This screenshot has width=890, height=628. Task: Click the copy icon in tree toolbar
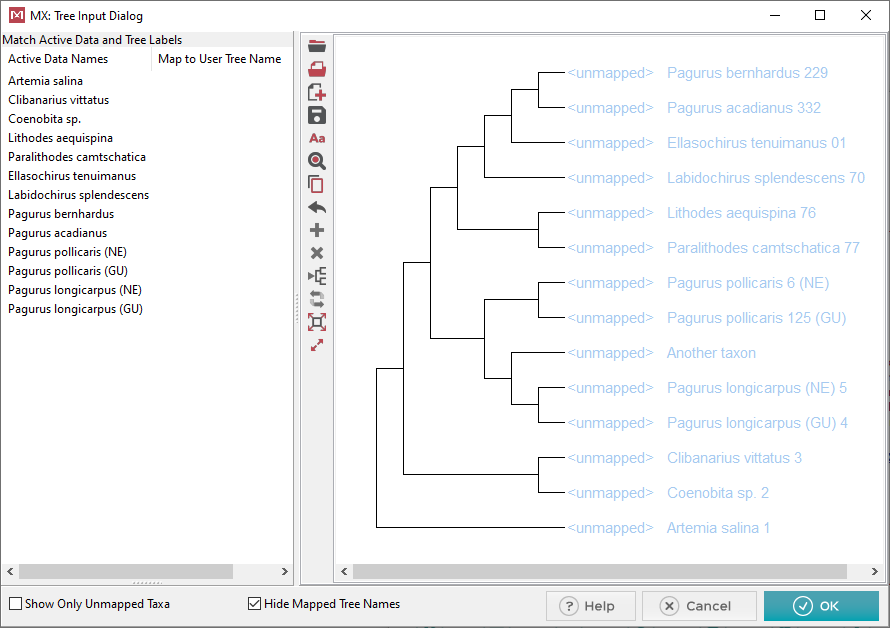(x=317, y=184)
